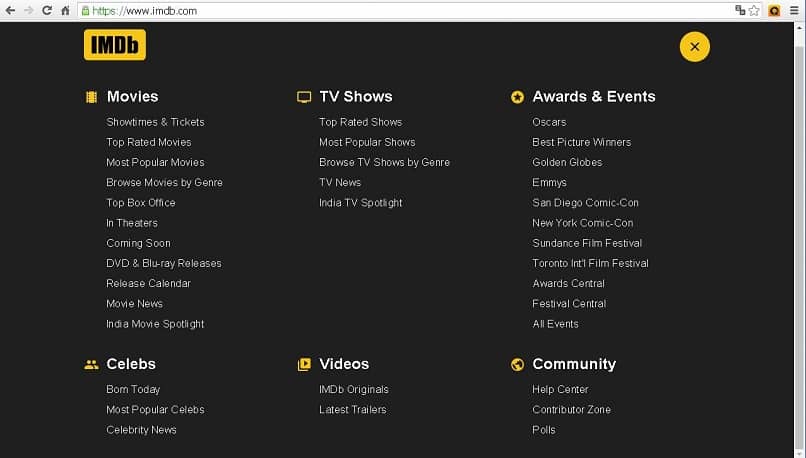
Task: Open Contributor Zone link
Action: (572, 410)
